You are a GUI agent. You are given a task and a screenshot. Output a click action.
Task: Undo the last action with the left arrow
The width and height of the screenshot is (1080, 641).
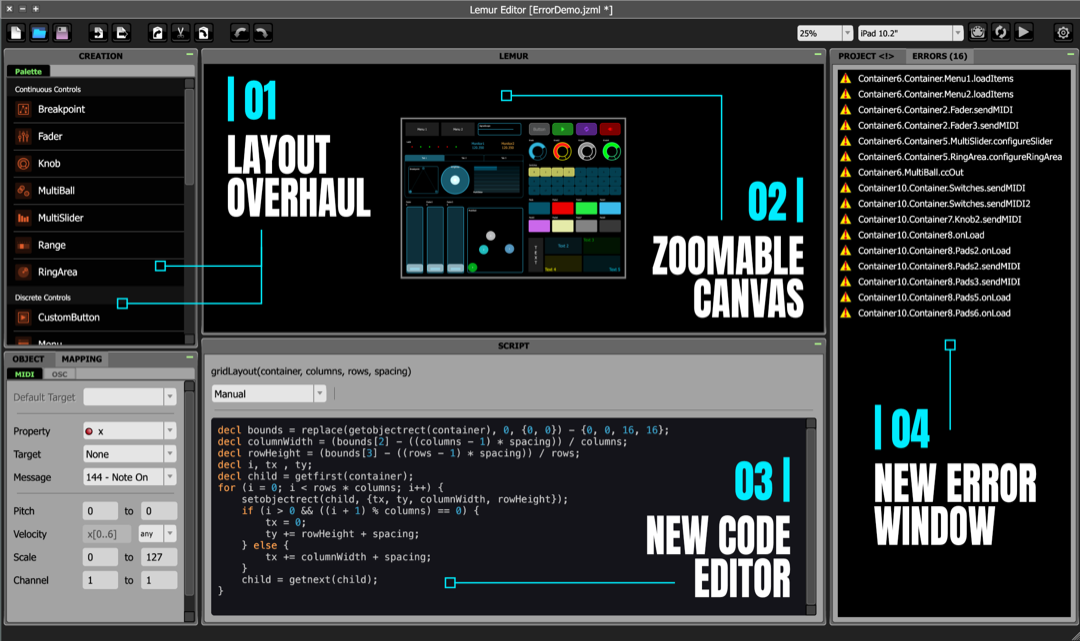pos(239,32)
